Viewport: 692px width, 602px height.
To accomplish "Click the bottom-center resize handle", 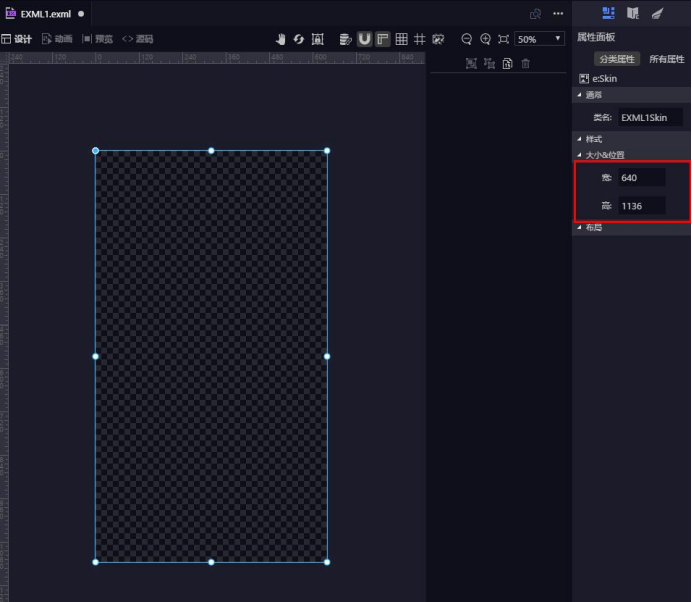I will click(x=211, y=562).
